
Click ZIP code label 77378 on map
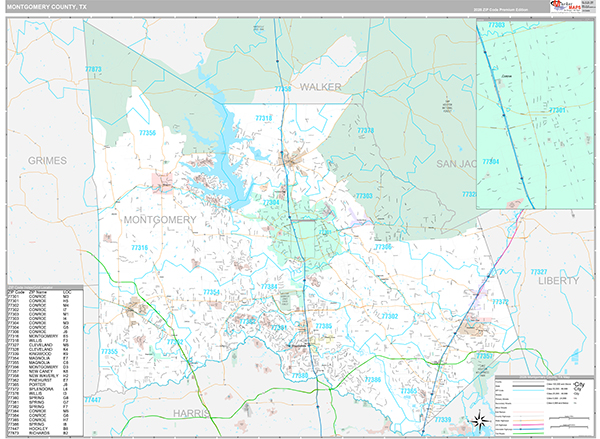[365, 131]
